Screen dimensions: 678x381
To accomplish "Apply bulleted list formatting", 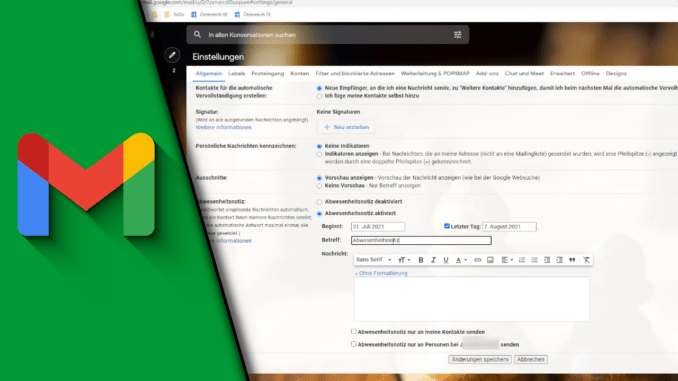I will point(534,260).
